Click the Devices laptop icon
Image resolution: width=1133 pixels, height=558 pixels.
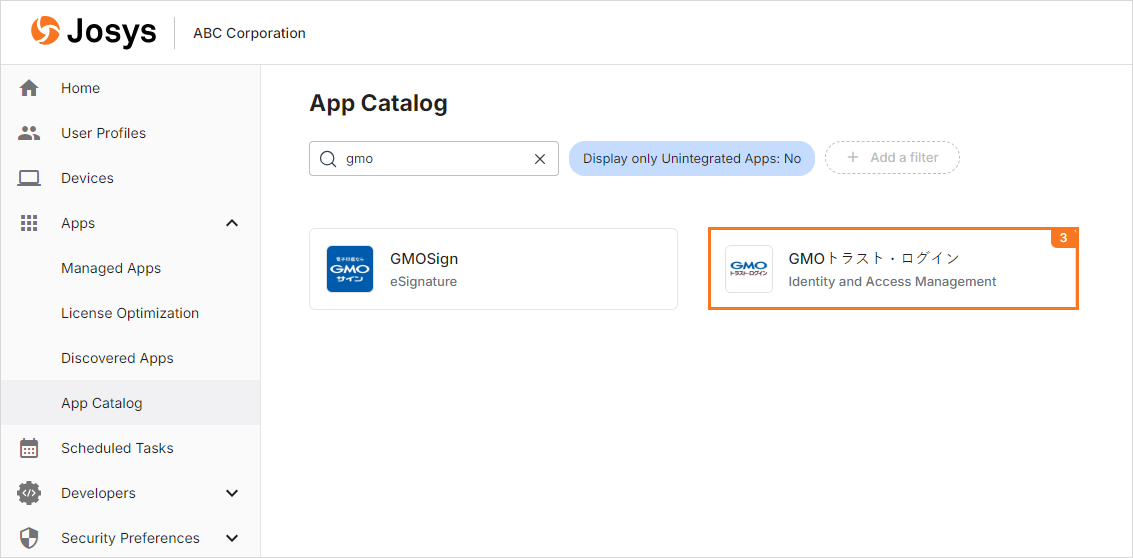[x=29, y=178]
